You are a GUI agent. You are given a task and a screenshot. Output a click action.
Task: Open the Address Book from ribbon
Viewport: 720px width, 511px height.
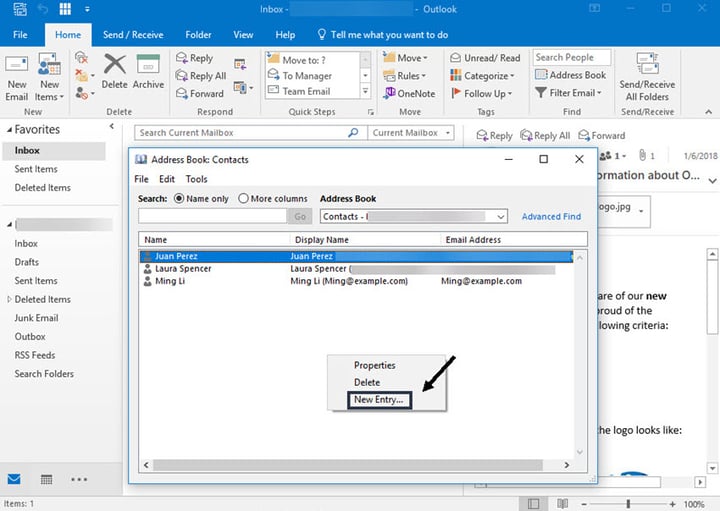pos(570,75)
